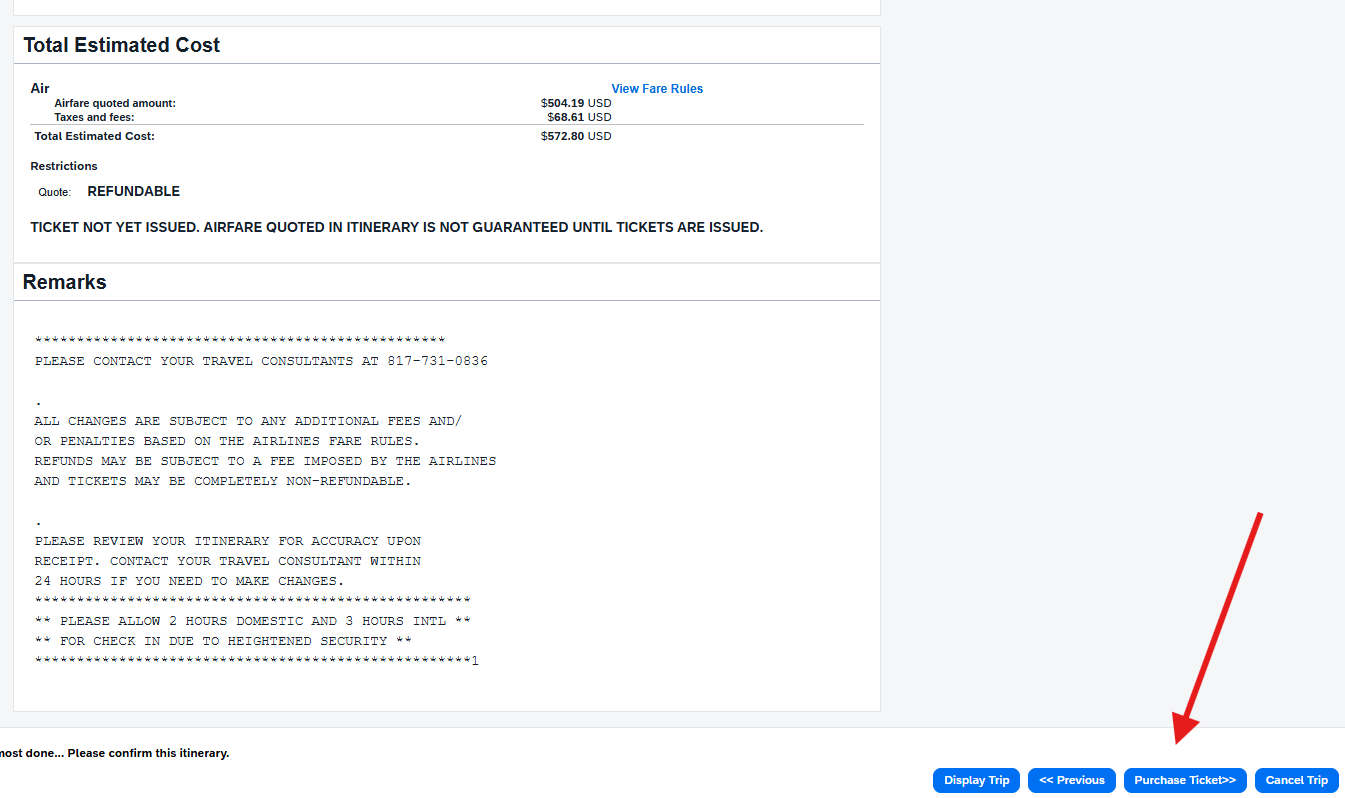Click the REFUNDABLE quote text
Viewport: 1345px width, 798px height.
point(134,191)
